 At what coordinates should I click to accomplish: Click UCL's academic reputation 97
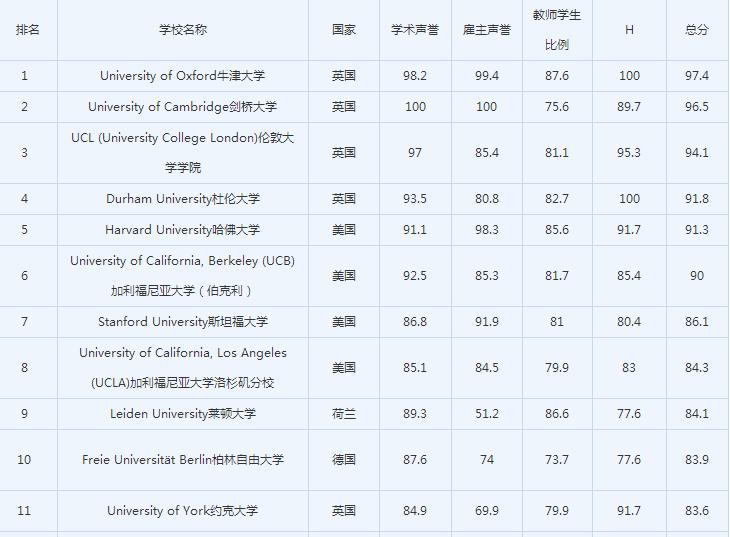click(415, 153)
